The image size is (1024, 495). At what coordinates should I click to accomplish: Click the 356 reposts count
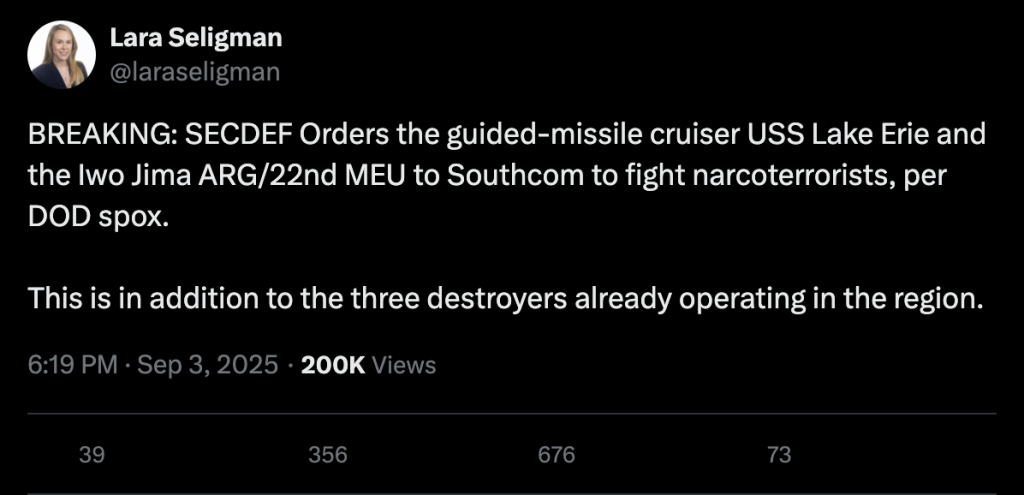327,455
